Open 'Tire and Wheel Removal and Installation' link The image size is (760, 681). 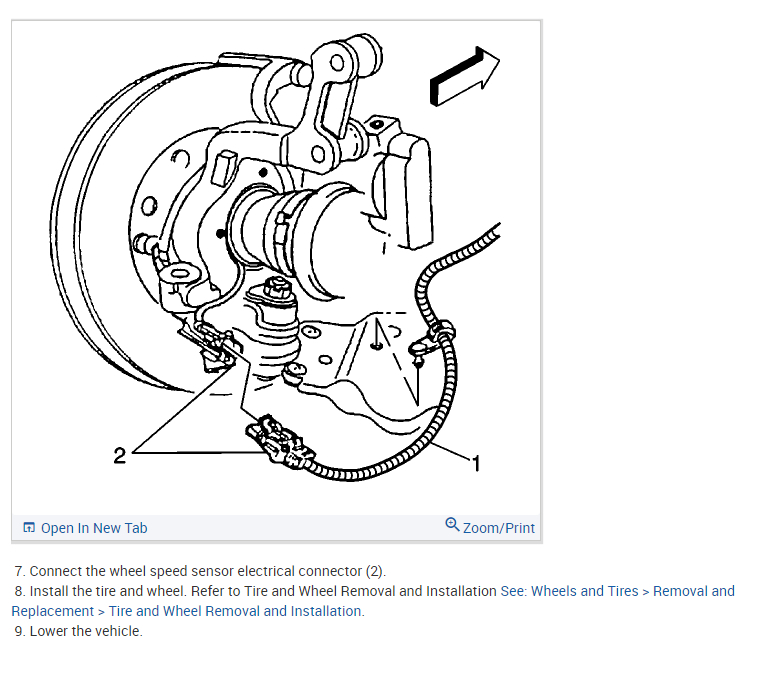[x=236, y=611]
